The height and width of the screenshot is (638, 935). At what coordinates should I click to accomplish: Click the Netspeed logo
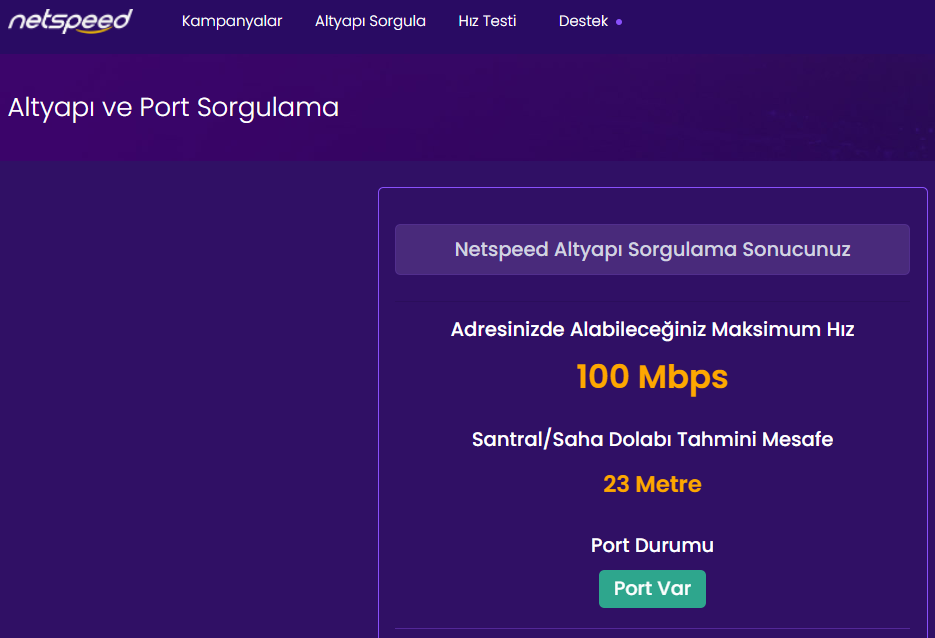tap(70, 21)
